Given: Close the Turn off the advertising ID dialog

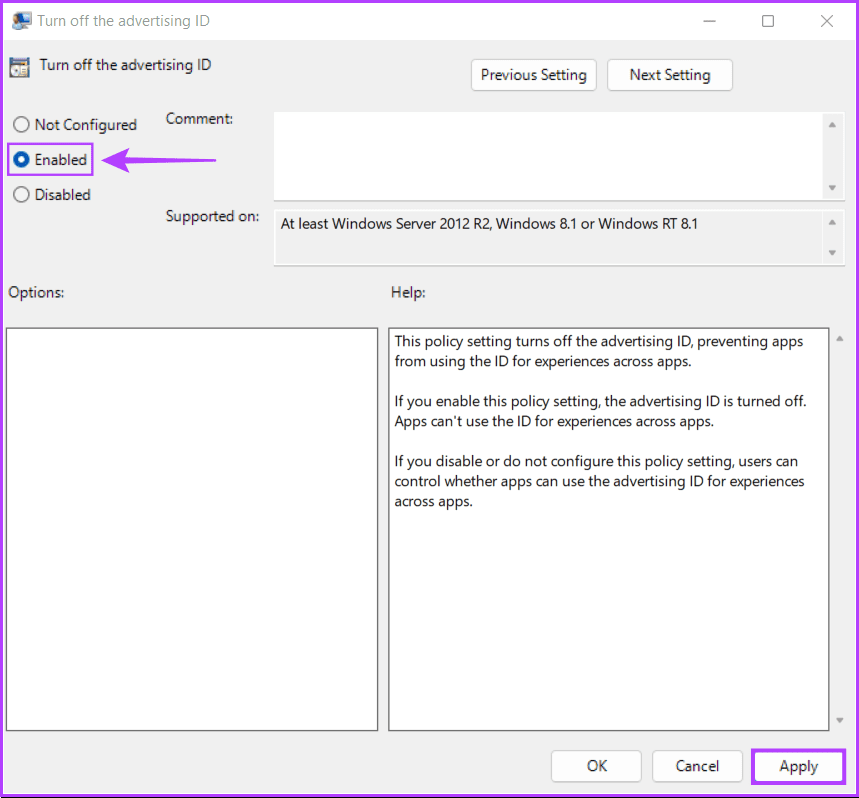Looking at the screenshot, I should pos(827,21).
